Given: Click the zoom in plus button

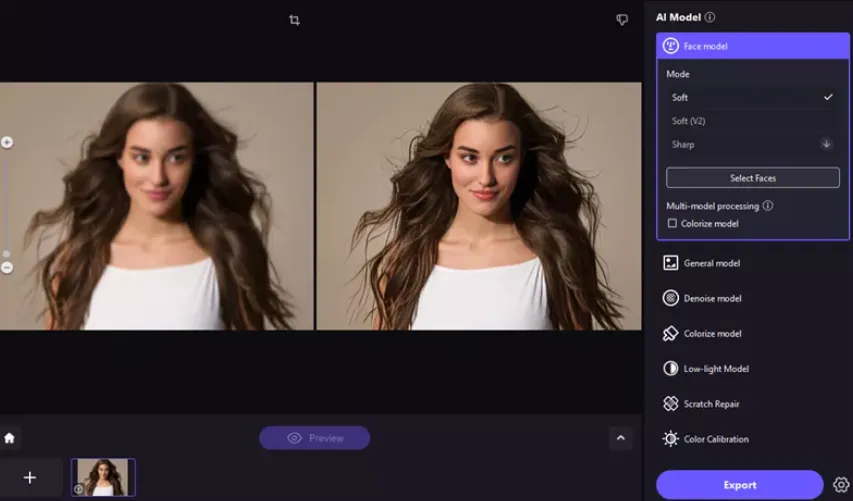Looking at the screenshot, I should point(7,143).
